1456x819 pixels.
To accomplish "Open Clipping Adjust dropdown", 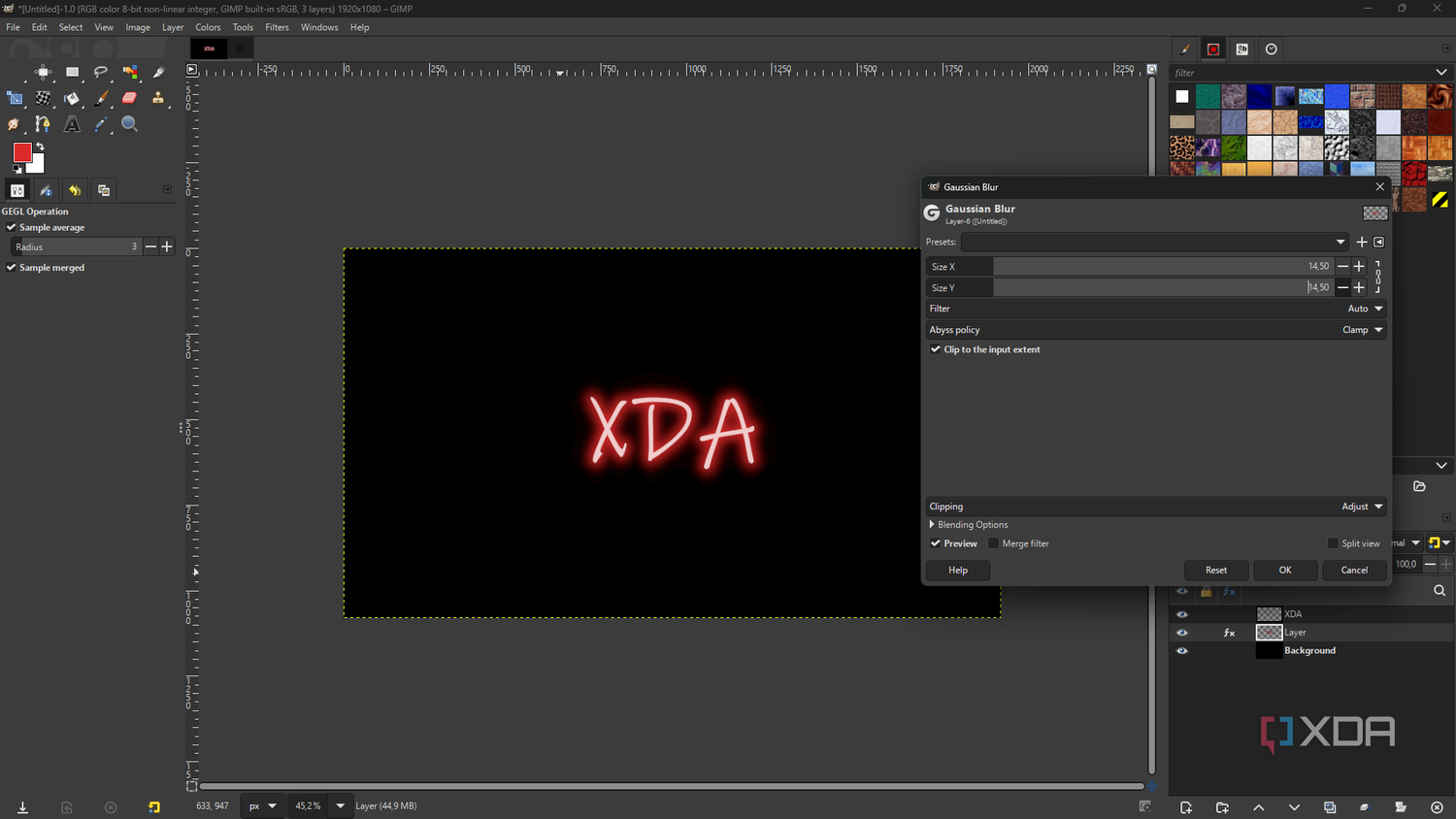I will (1155, 507).
